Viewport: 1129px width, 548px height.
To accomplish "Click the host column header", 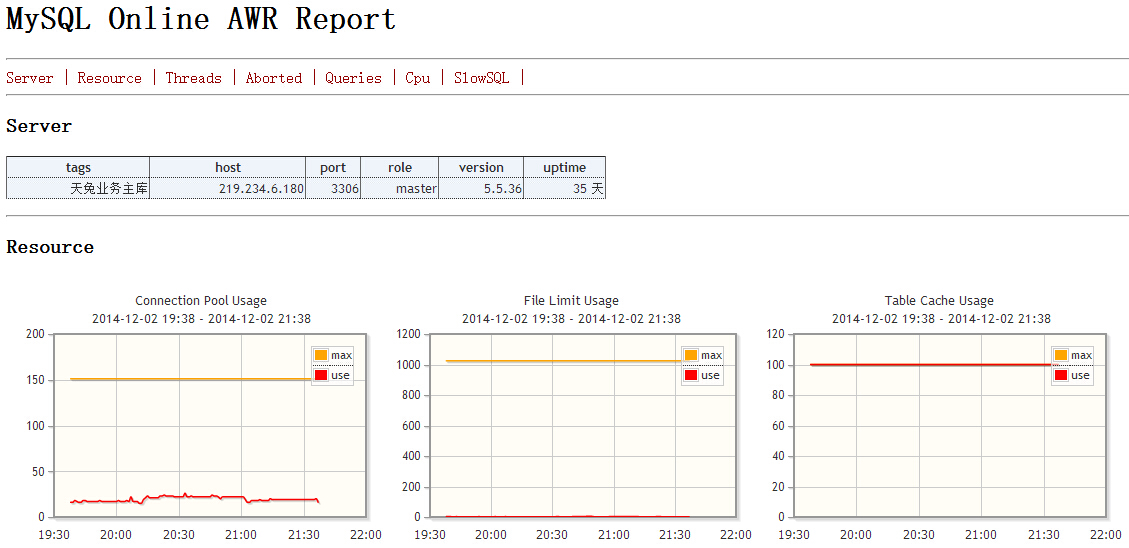I will [x=228, y=167].
